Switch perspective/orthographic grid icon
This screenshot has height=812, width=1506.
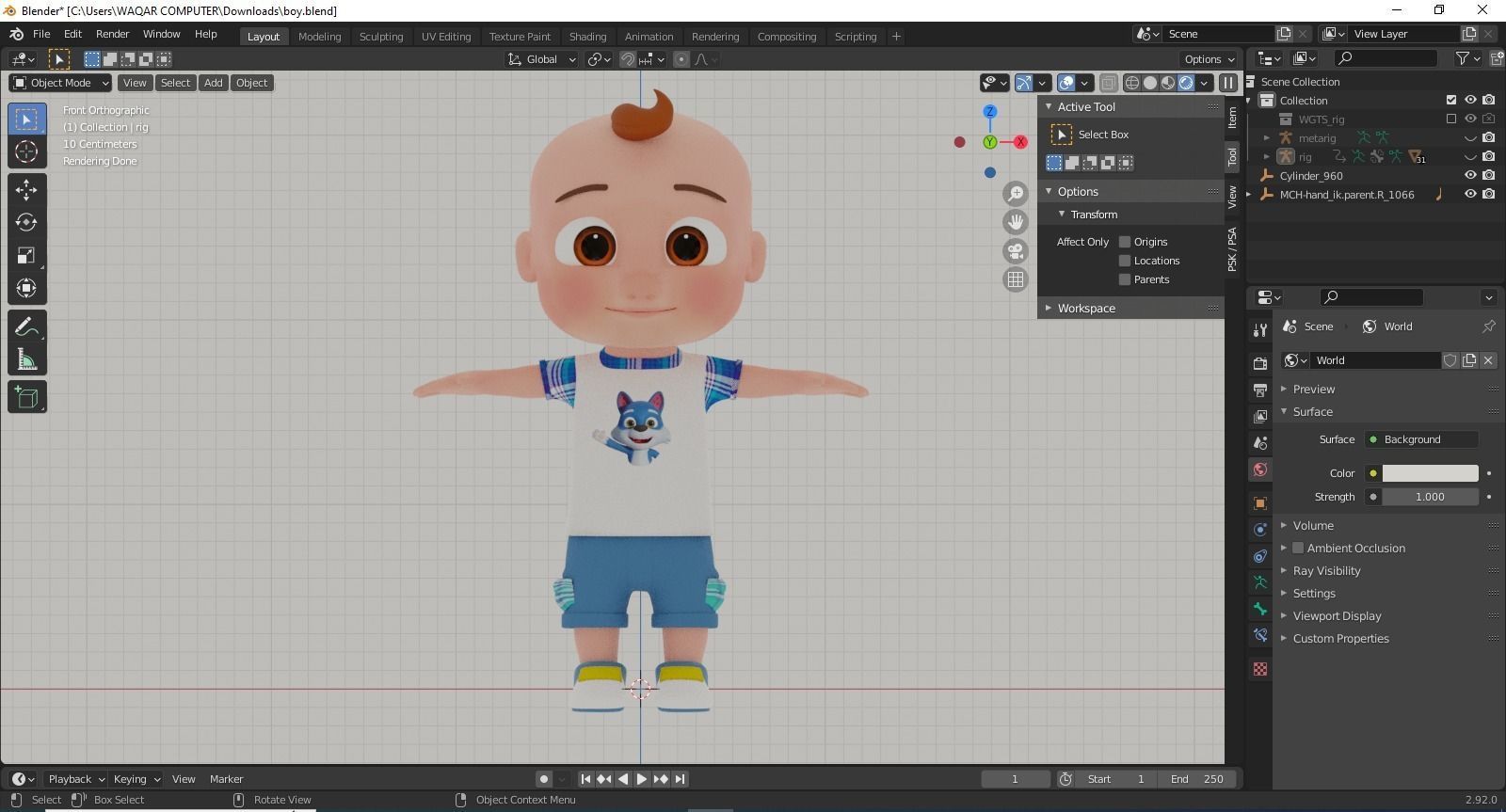pos(1016,279)
